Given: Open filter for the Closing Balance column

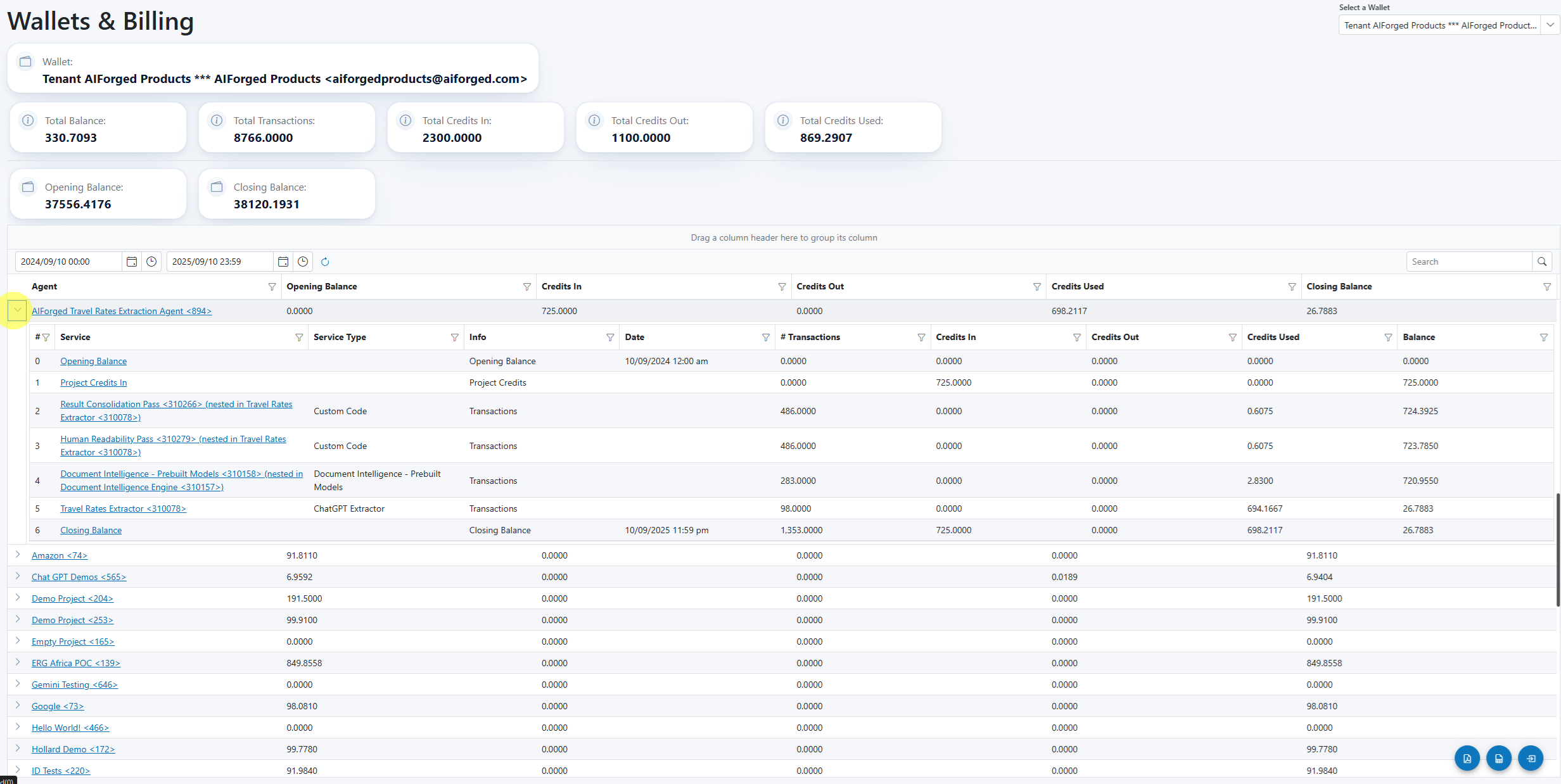Looking at the screenshot, I should tap(1546, 287).
